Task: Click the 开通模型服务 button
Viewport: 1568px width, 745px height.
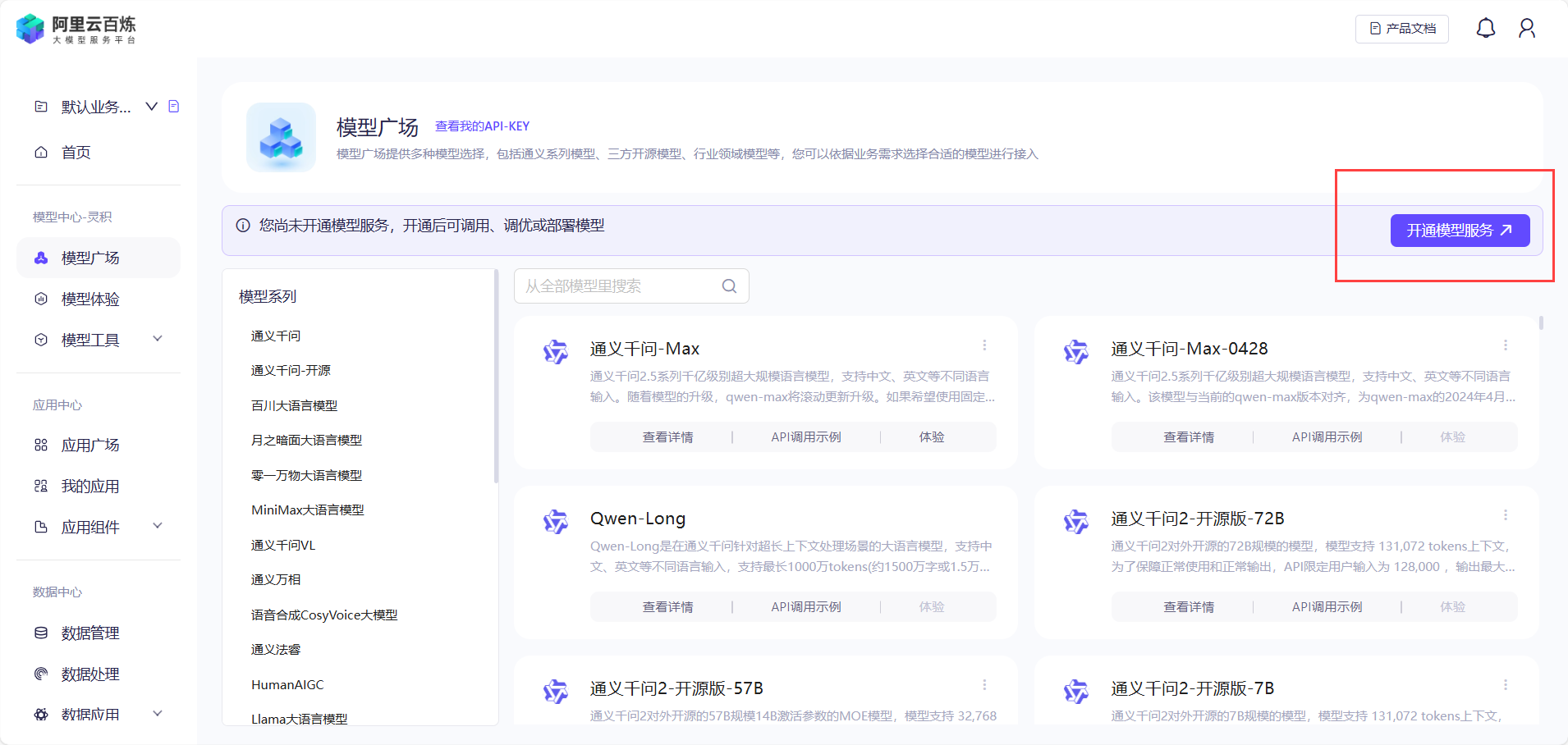Action: tap(1460, 231)
